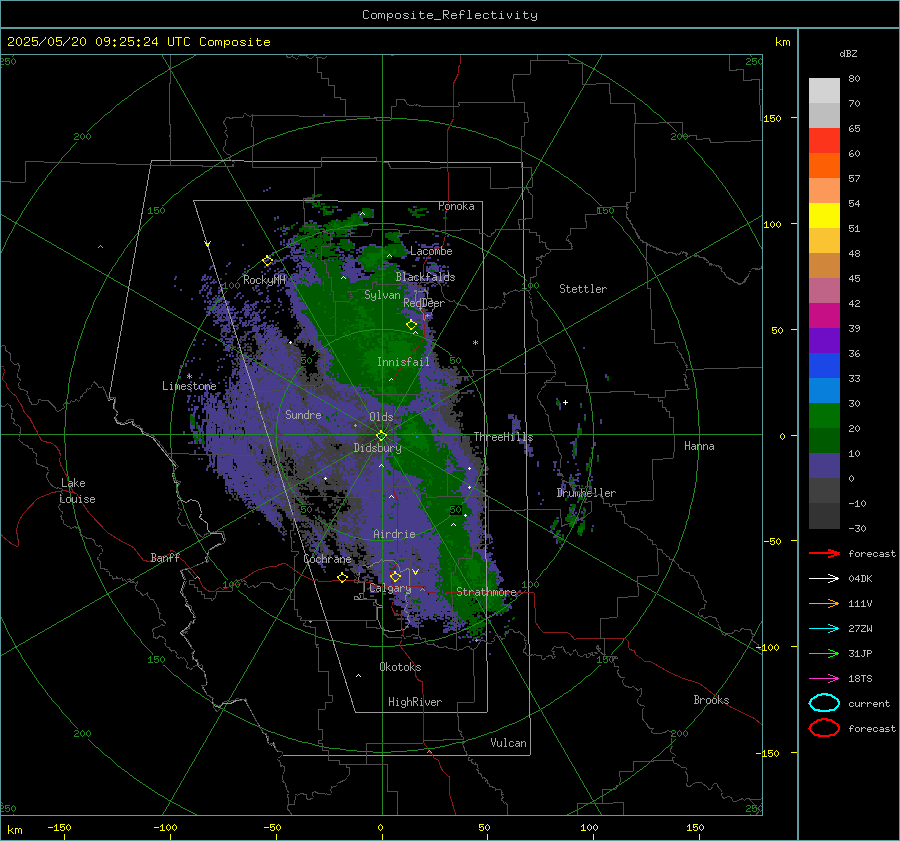900x841 pixels.
Task: Select the purple 36-39 dBZ swatch
Action: (x=824, y=341)
